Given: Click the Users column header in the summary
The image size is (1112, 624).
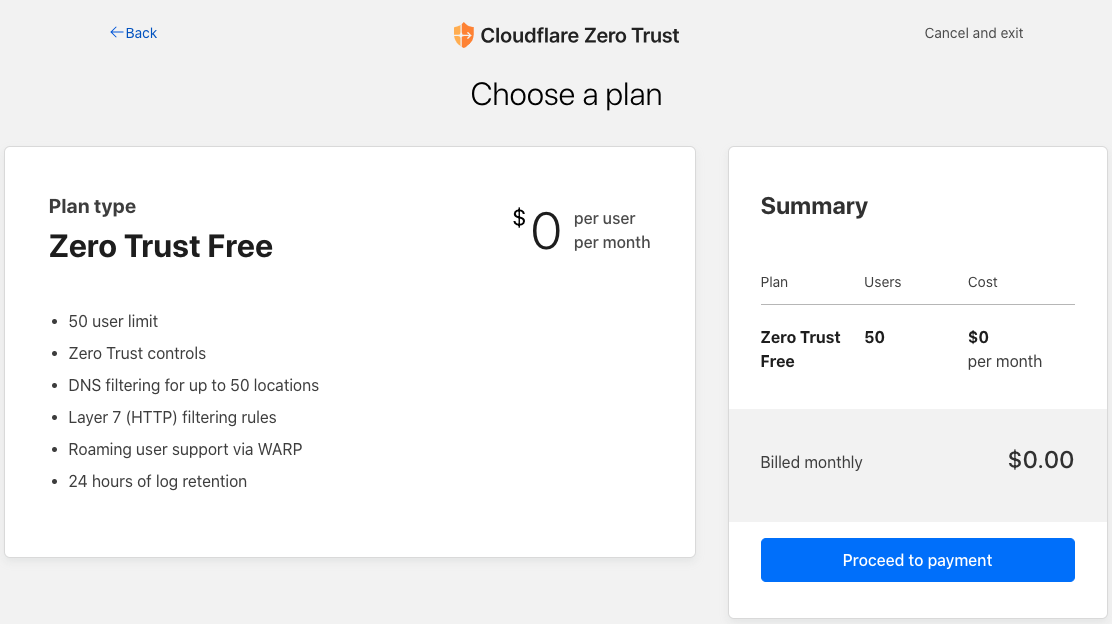Looking at the screenshot, I should point(882,282).
